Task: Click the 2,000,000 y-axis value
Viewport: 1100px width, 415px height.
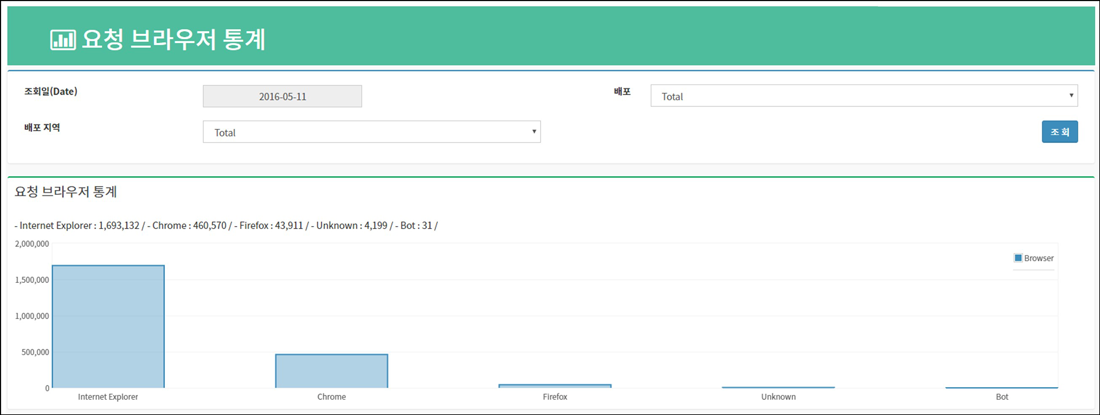Action: click(x=32, y=244)
